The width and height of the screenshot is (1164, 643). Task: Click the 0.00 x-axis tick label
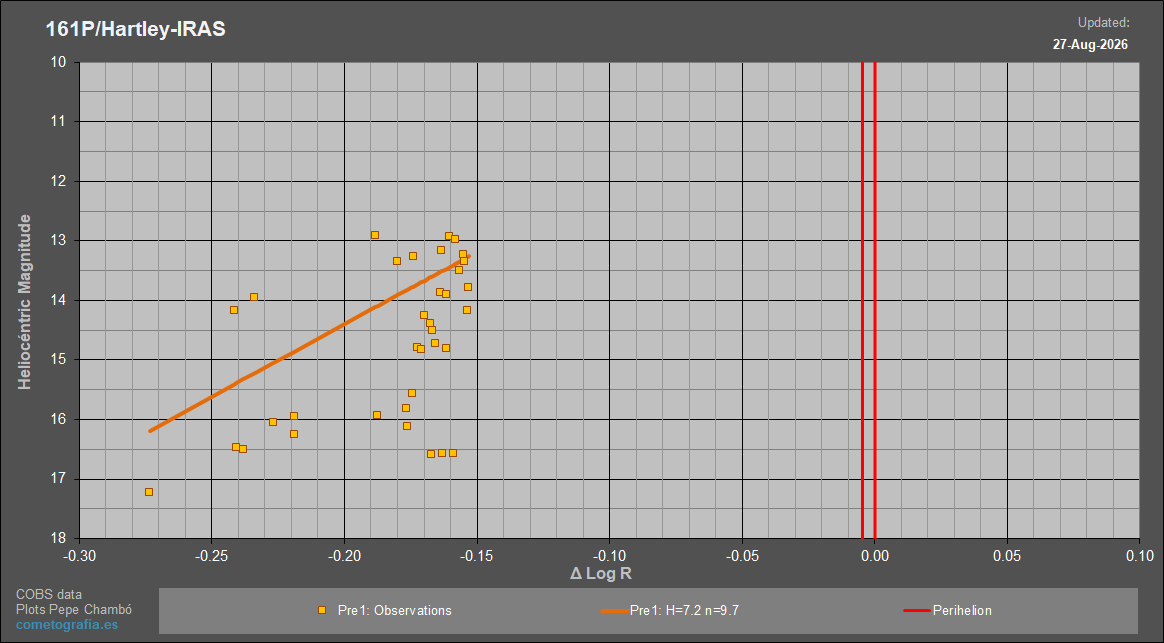tap(874, 555)
